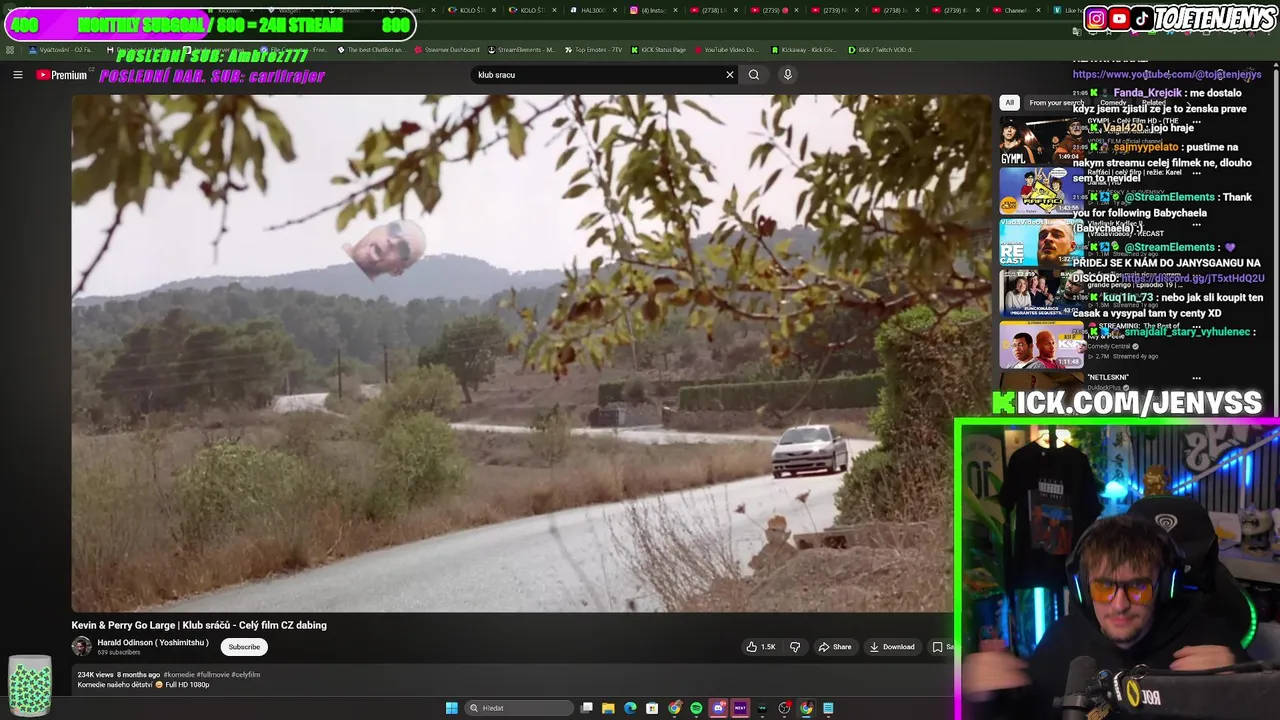Viewport: 1280px width, 720px height.
Task: Click the #fullmovie hashtag
Action: click(x=213, y=675)
